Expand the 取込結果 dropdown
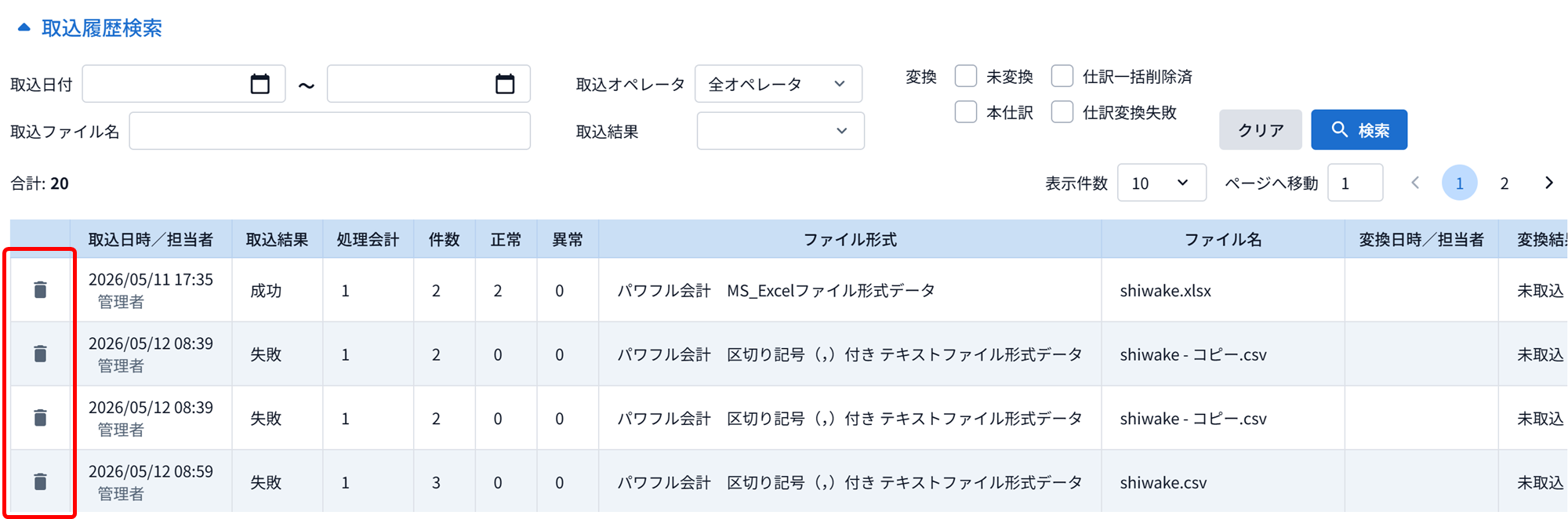The width and height of the screenshot is (1568, 519). tap(780, 131)
